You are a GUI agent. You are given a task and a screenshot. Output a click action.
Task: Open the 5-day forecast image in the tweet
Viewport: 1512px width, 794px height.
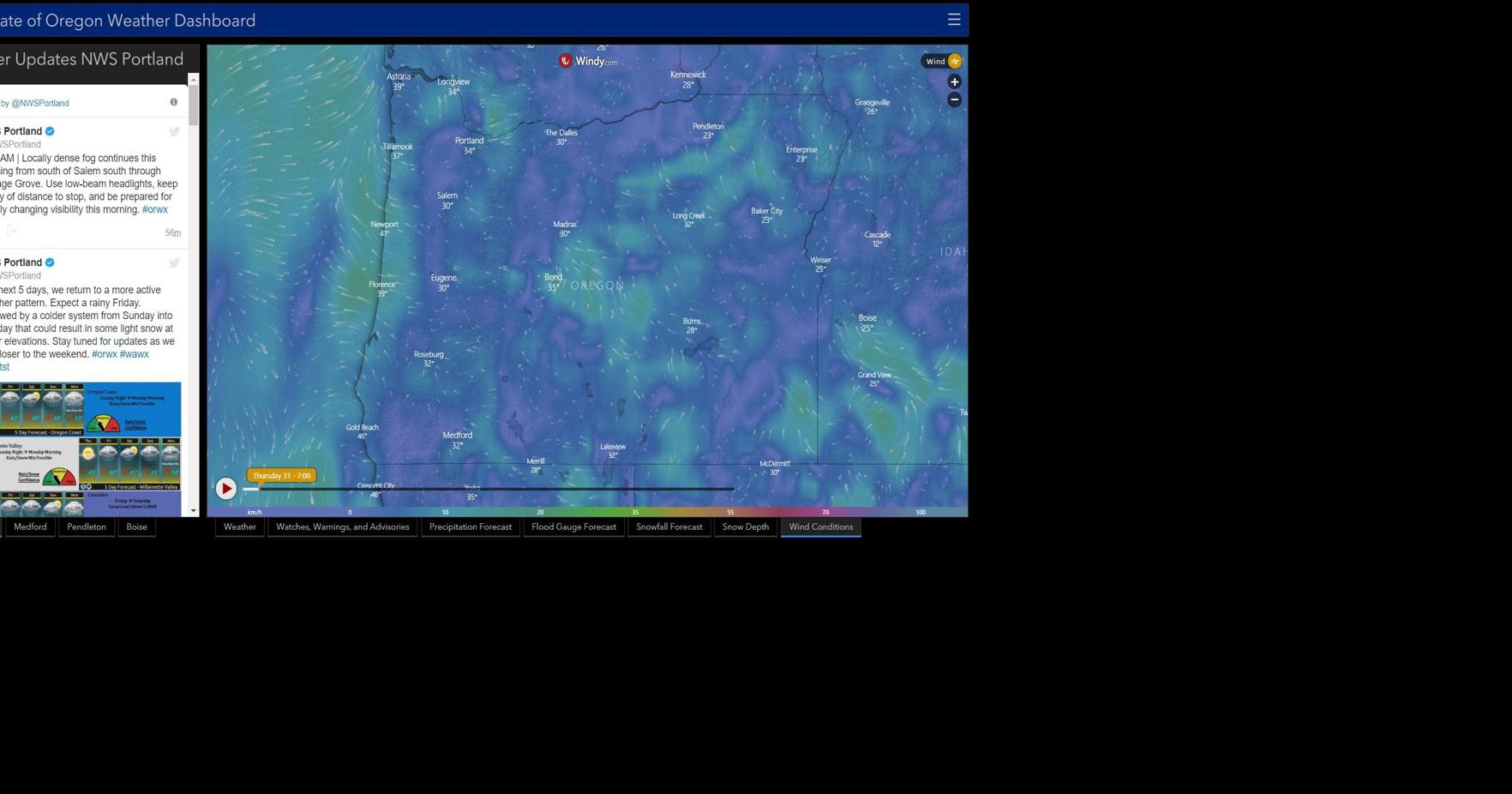90,448
